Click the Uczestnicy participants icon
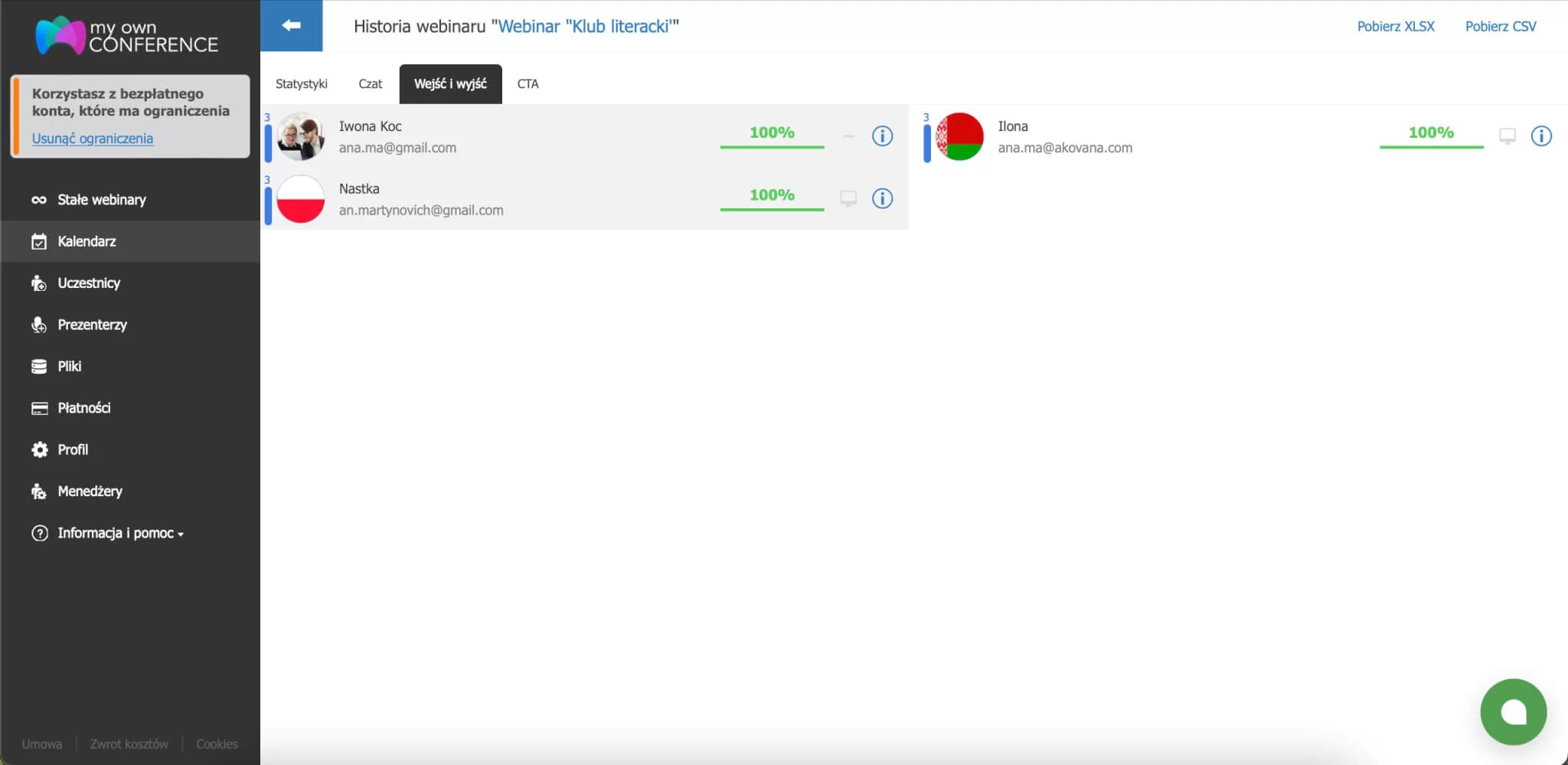Screen dimensions: 1568x765 [39, 283]
